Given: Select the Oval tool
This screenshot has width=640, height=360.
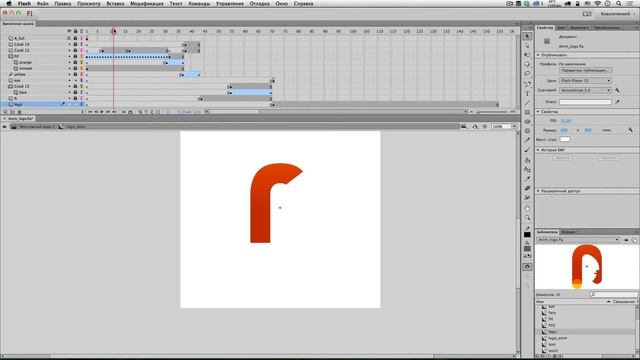Looking at the screenshot, I should point(527,122).
